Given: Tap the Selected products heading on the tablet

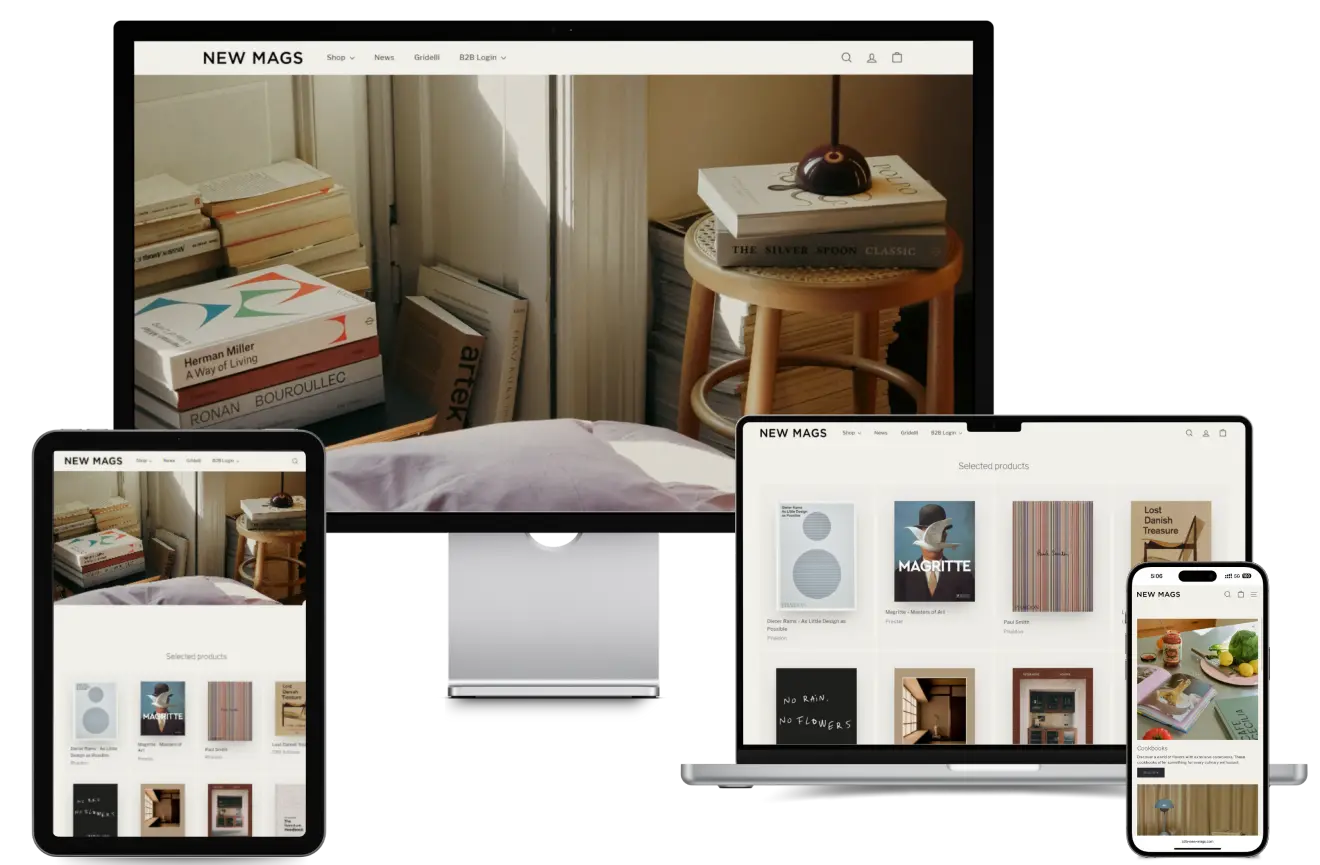Looking at the screenshot, I should click(196, 657).
